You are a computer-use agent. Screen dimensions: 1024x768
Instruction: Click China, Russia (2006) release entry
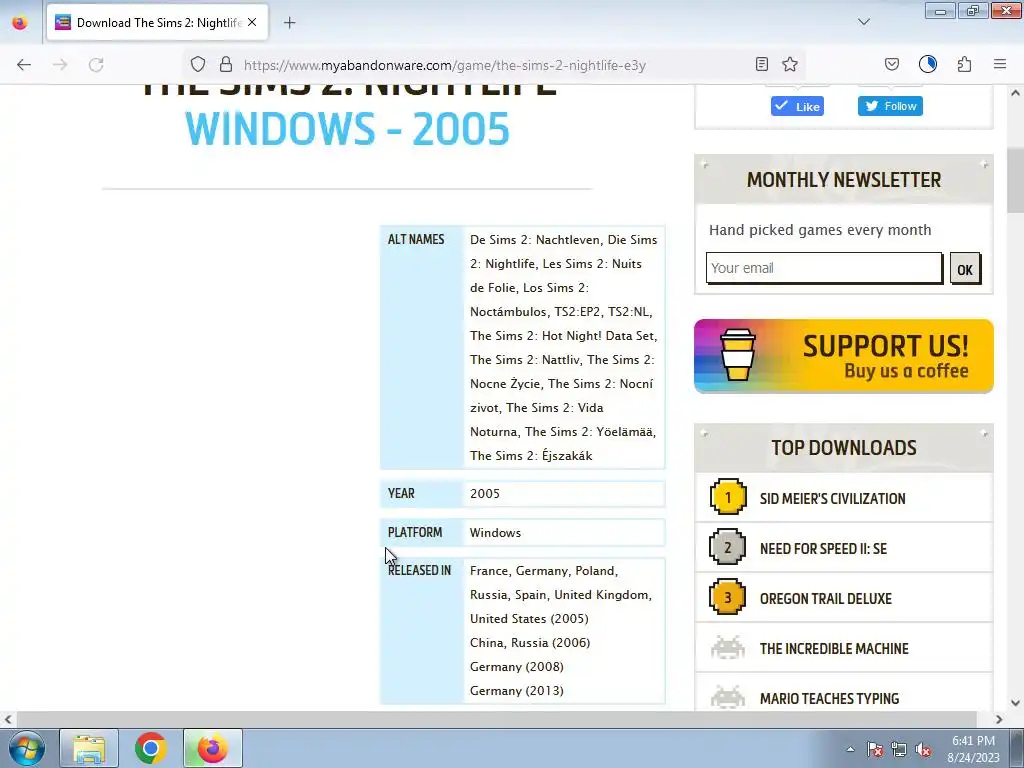(530, 643)
